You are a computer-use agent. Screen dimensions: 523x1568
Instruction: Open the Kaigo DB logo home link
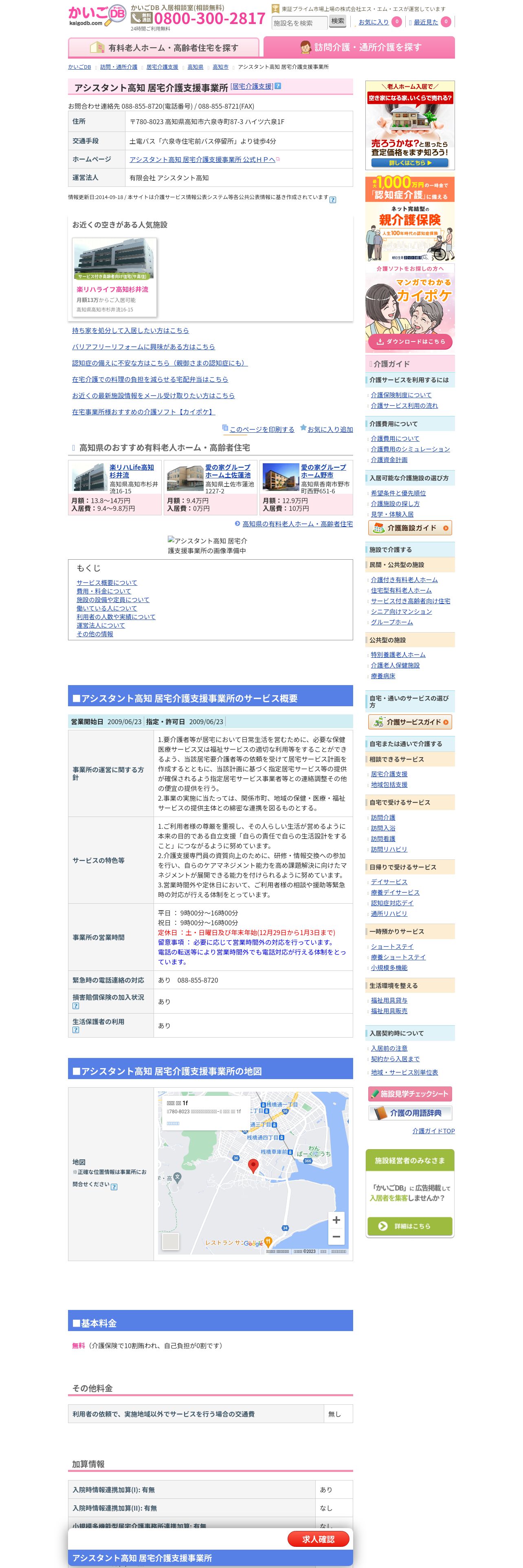click(97, 16)
